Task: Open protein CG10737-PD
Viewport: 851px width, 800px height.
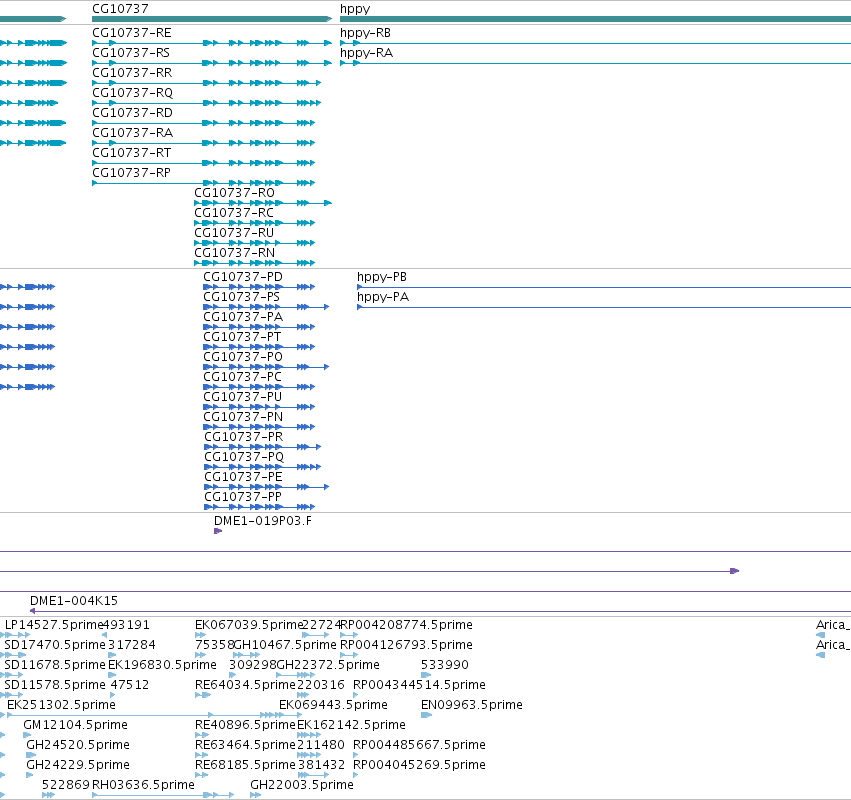Action: tap(243, 277)
